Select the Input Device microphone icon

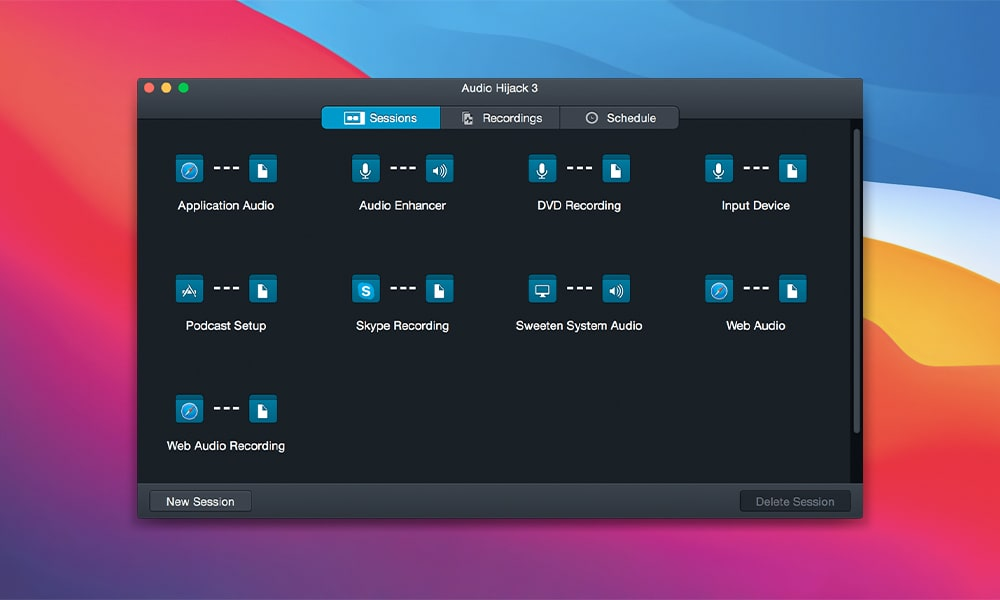(717, 169)
